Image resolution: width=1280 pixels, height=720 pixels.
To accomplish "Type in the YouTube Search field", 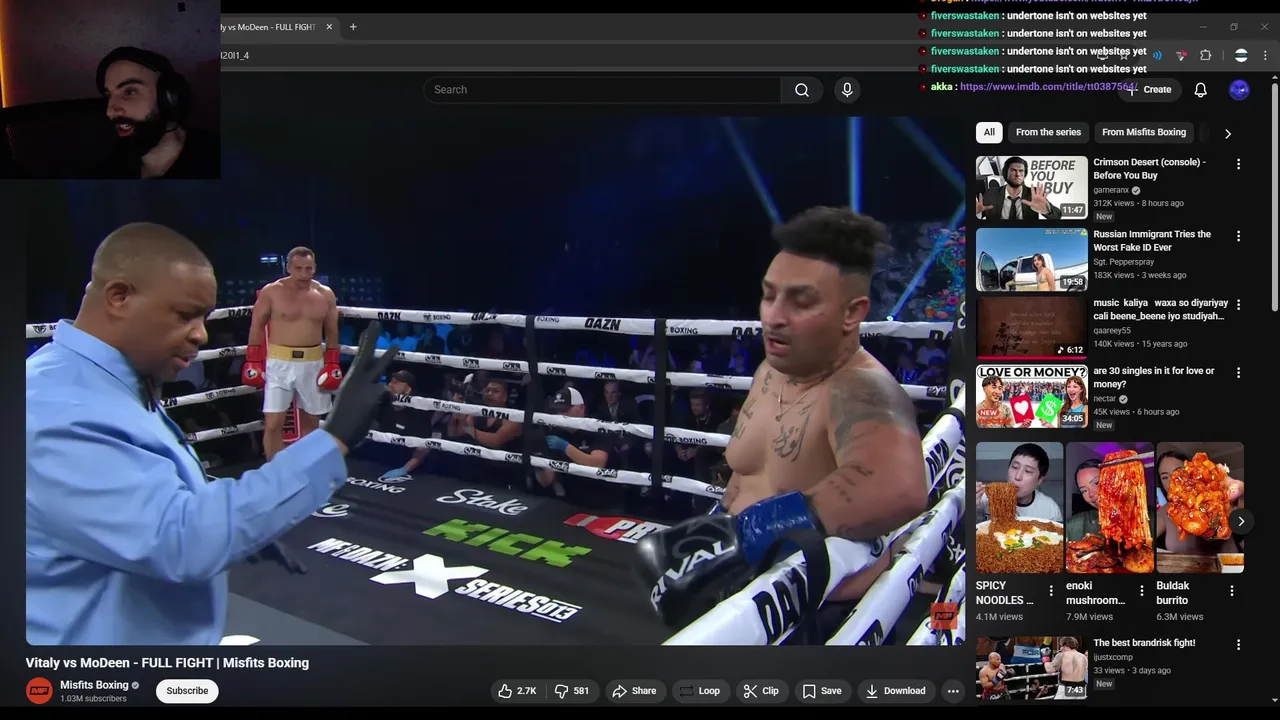I will pyautogui.click(x=602, y=90).
